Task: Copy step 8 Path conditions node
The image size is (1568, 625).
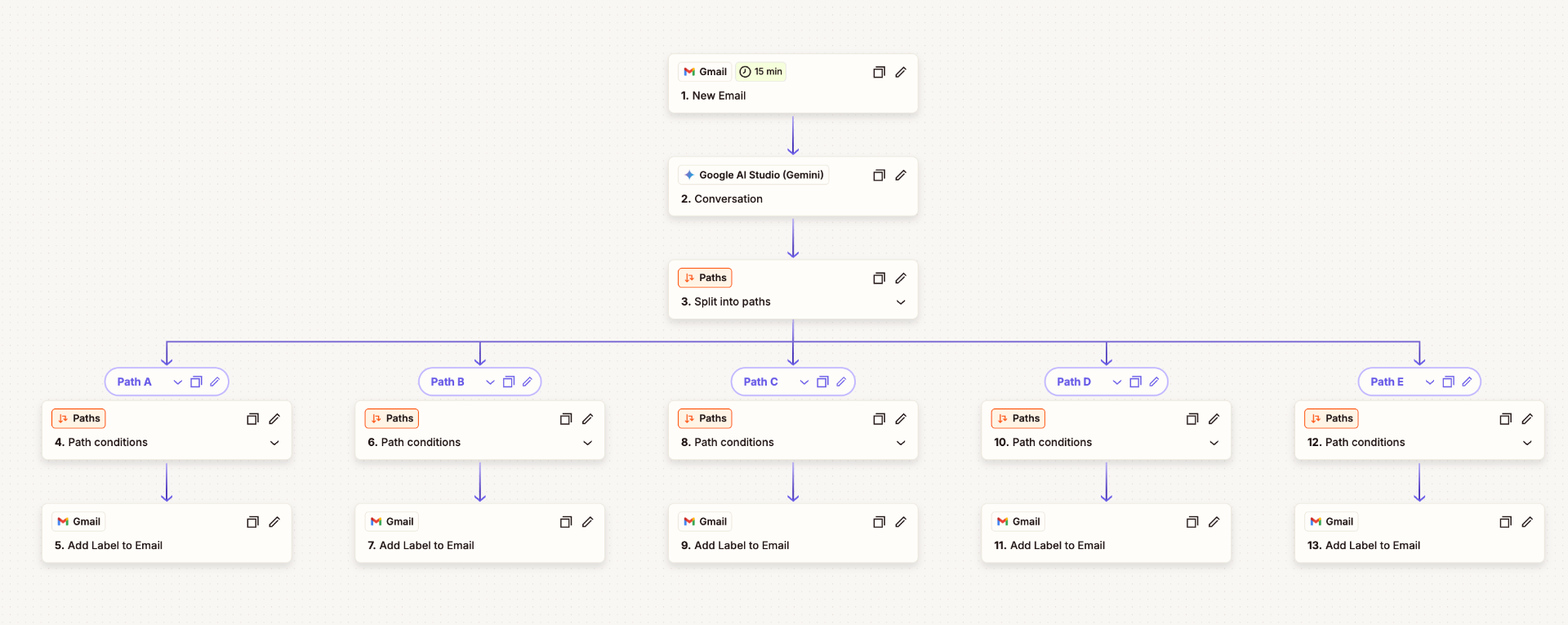Action: (879, 418)
